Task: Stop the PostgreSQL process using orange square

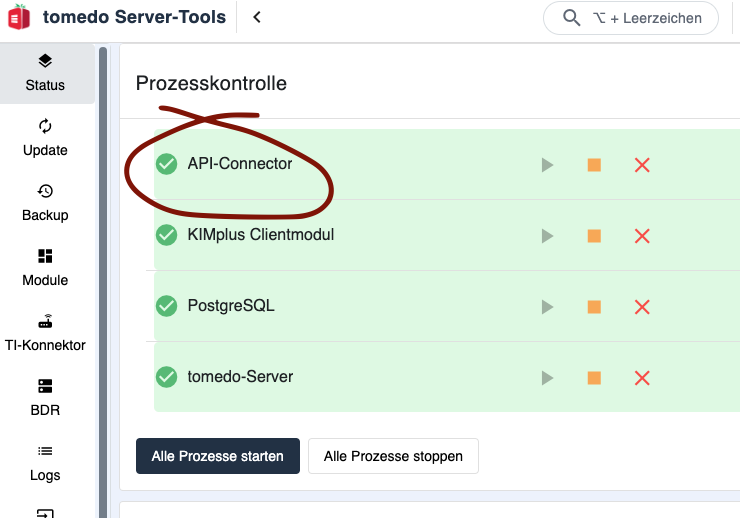Action: click(594, 307)
